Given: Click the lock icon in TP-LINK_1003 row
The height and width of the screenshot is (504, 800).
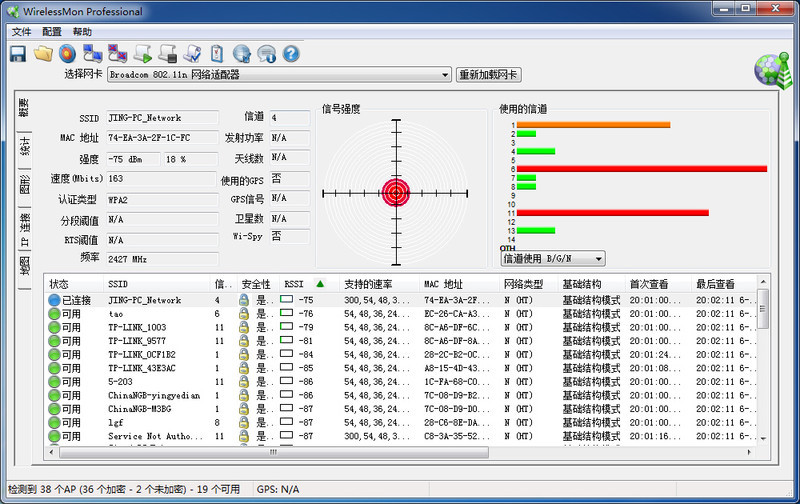Looking at the screenshot, I should pos(244,327).
